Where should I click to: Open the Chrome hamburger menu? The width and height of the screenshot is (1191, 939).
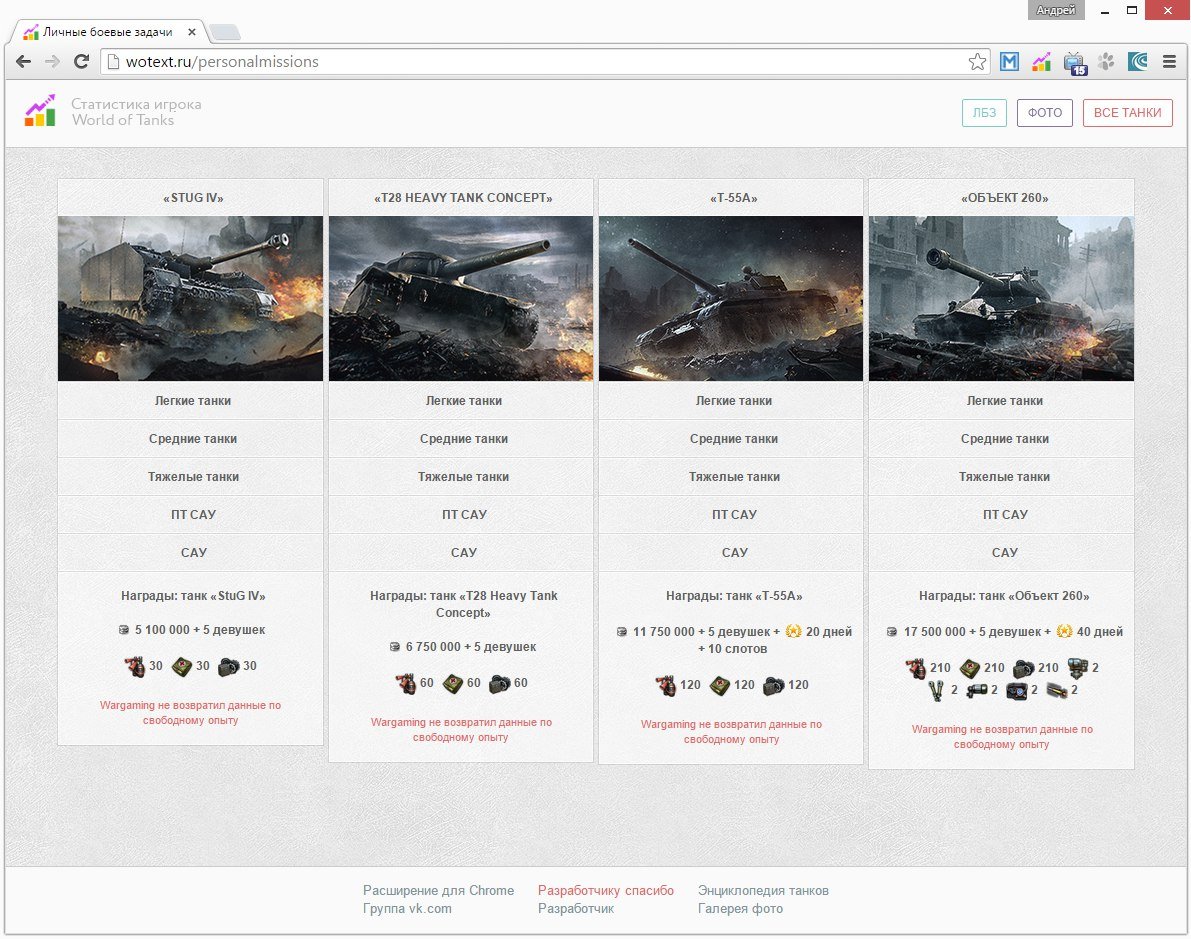coord(1170,62)
